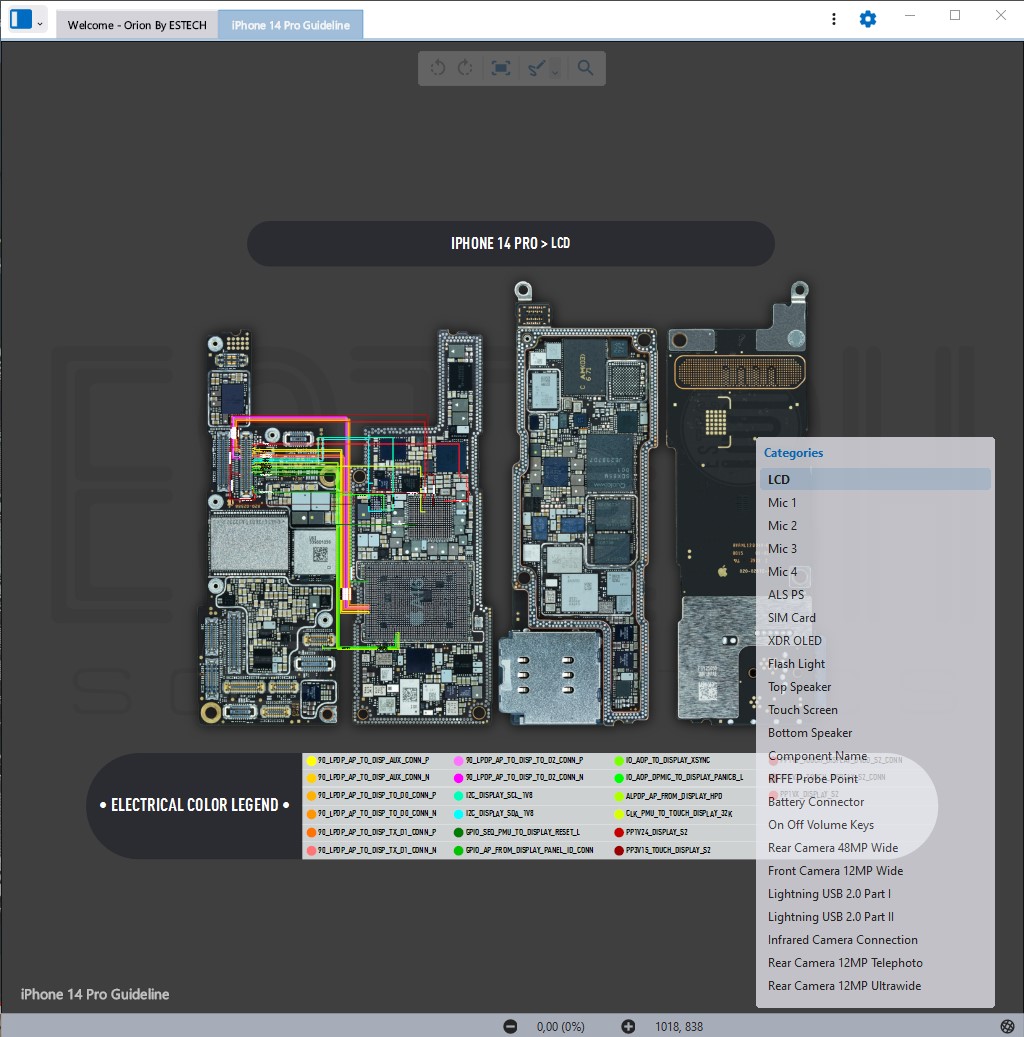Click the 0,00 (0%) zoom level value
The width and height of the screenshot is (1024, 1037).
coord(560,1026)
